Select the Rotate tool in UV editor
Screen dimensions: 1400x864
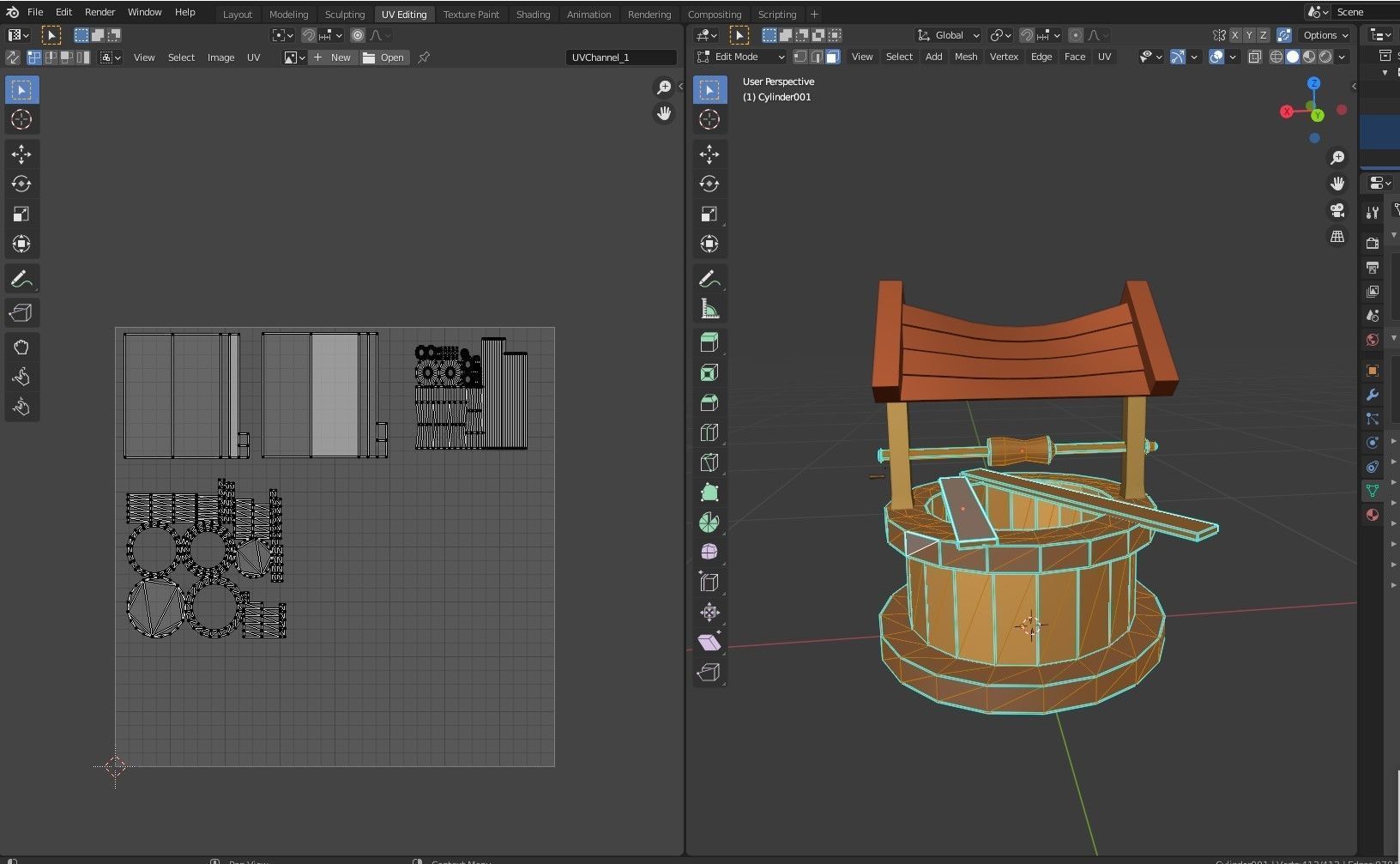[x=21, y=184]
